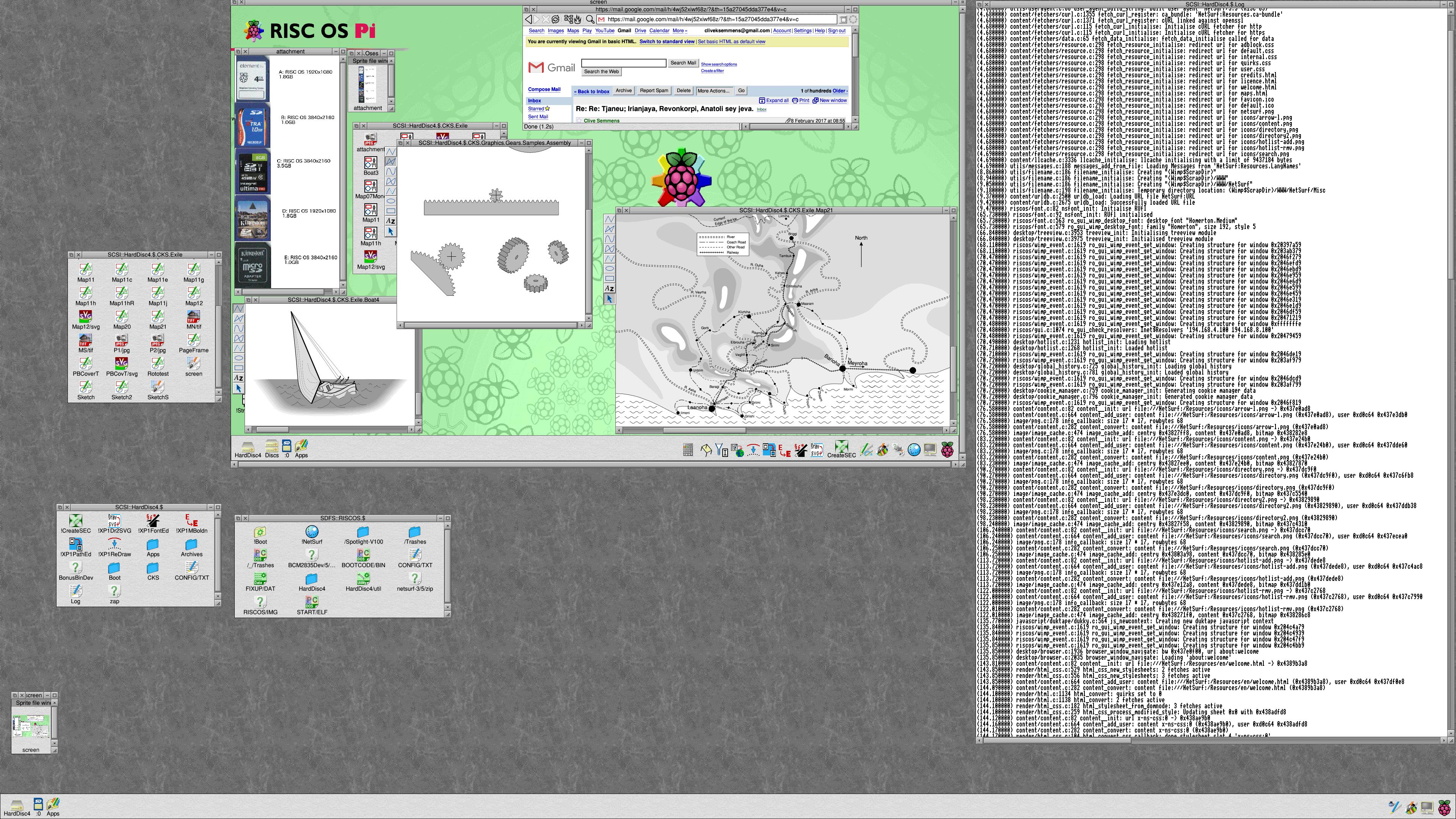The width and height of the screenshot is (1456, 819).
Task: Select the text Az tool in Map21 toolbox
Action: [x=609, y=288]
